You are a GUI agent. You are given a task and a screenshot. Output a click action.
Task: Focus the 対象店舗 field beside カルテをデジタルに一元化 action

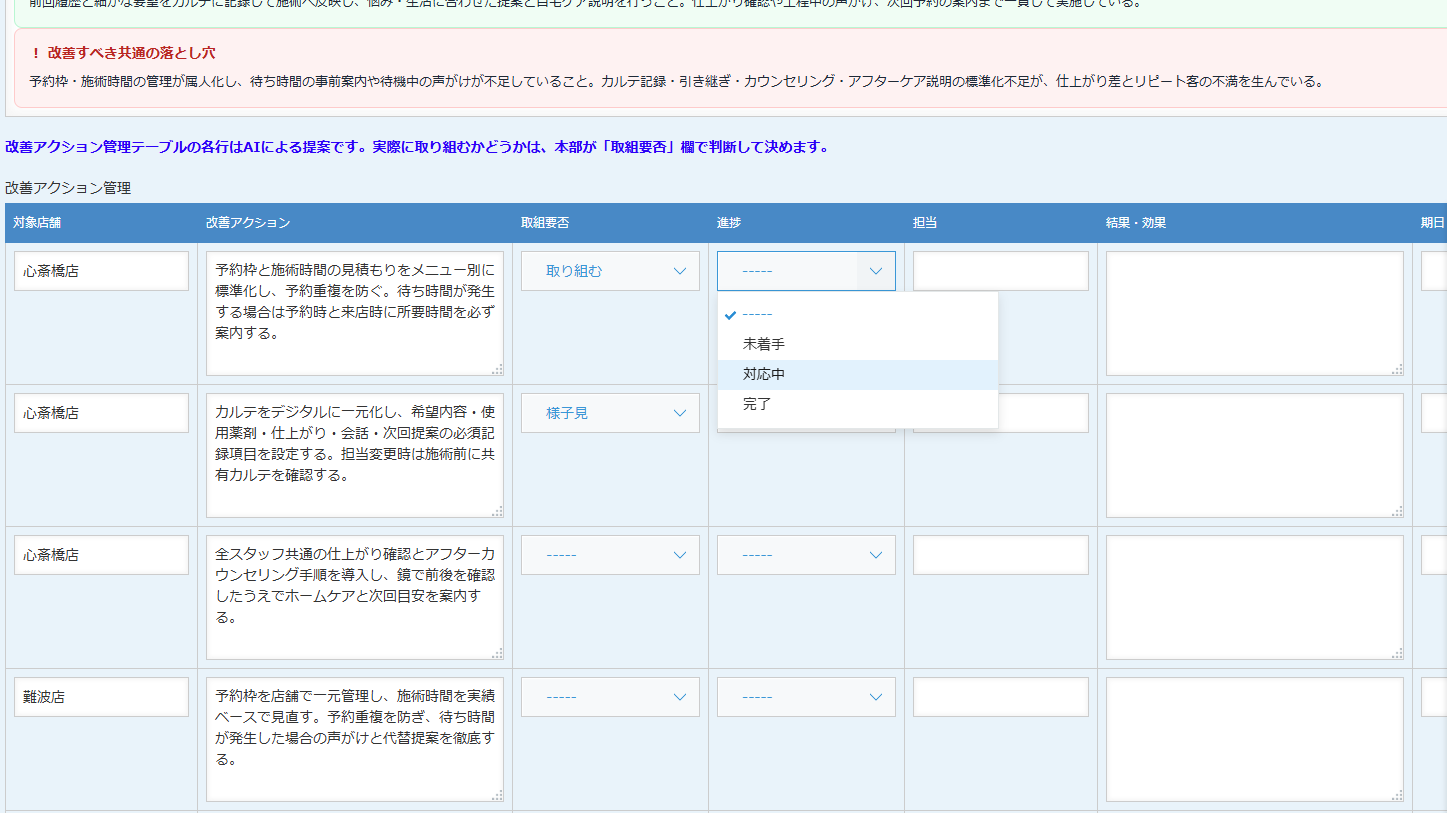101,413
